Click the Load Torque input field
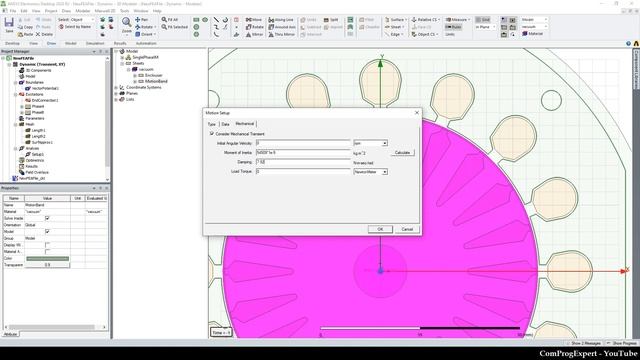The width and height of the screenshot is (640, 360). (x=303, y=172)
